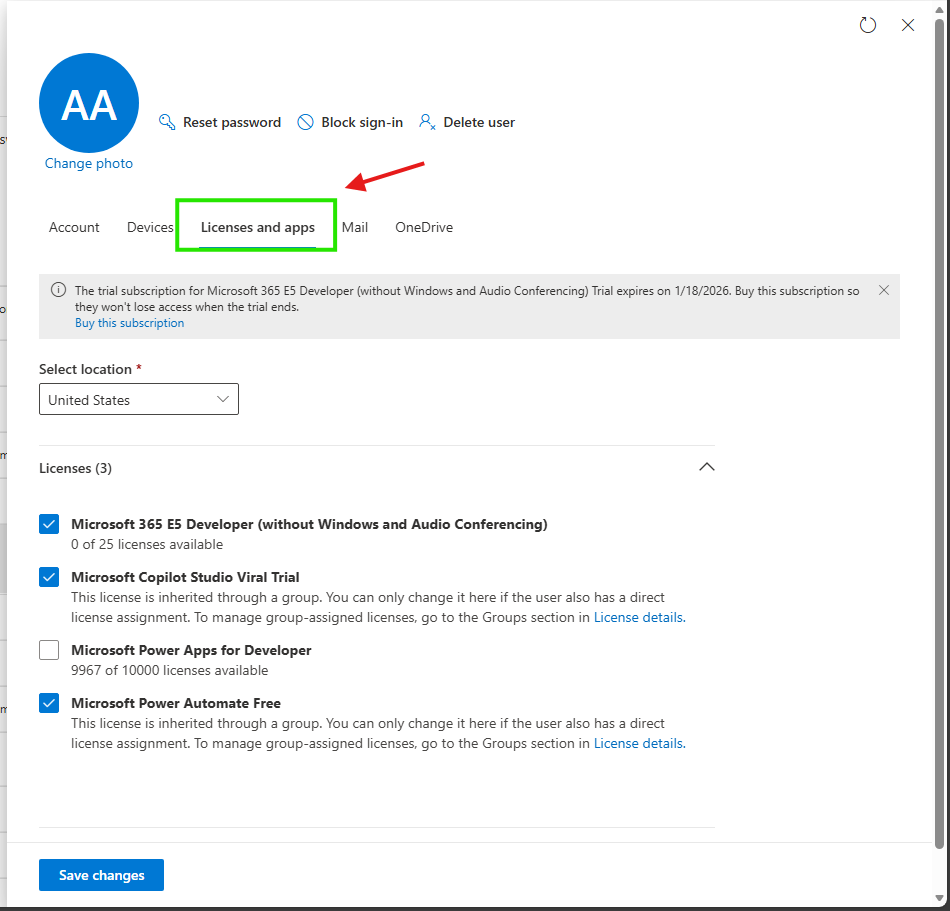
Task: Dismiss the trial subscription banner
Action: point(884,290)
